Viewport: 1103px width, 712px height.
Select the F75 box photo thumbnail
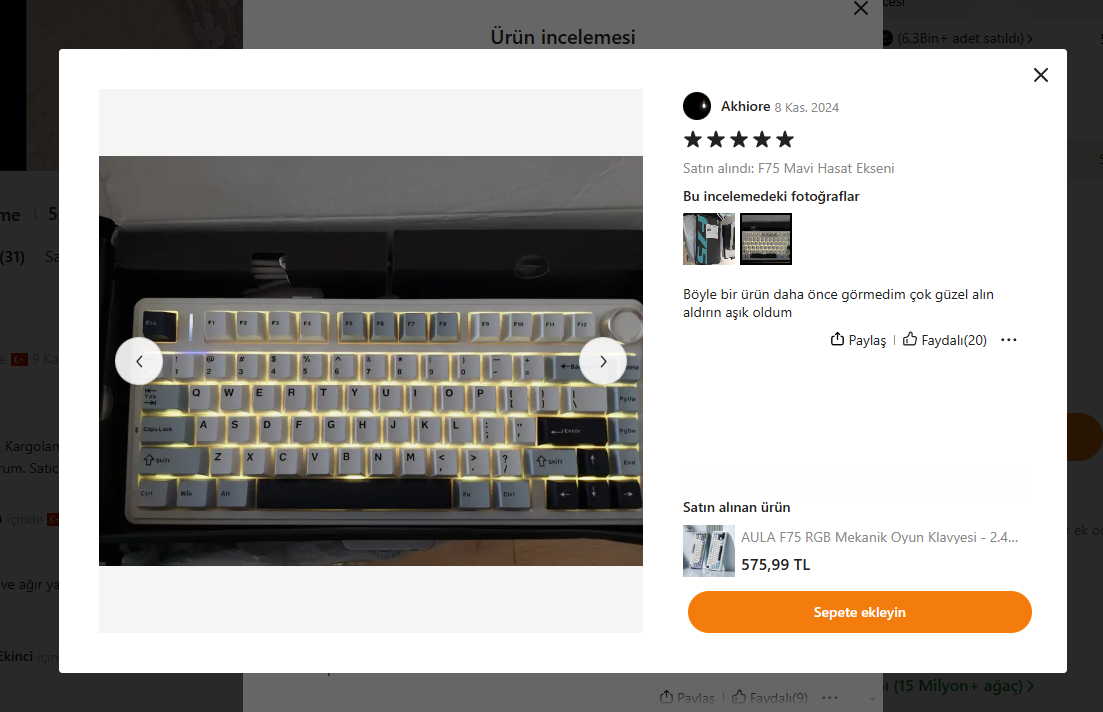[709, 239]
